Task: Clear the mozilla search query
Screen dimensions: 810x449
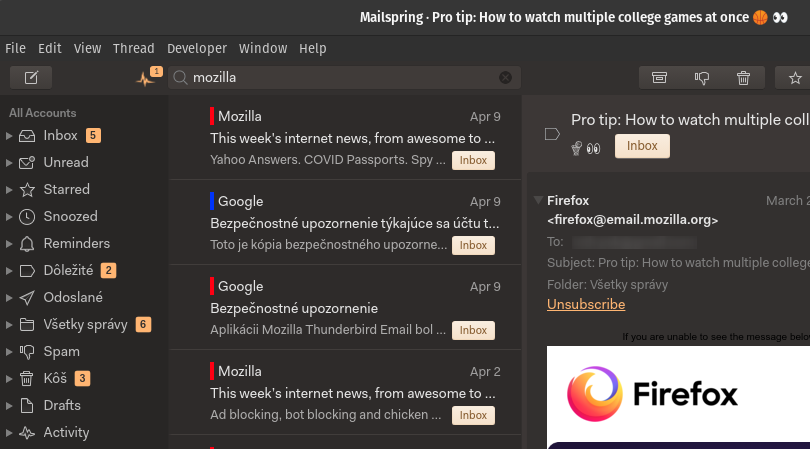Action: pos(505,78)
